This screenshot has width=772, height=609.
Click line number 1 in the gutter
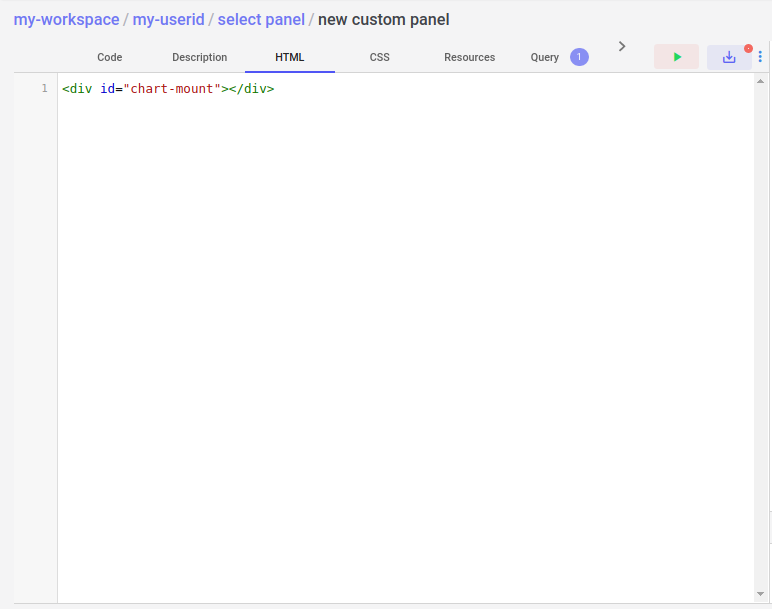coord(44,89)
